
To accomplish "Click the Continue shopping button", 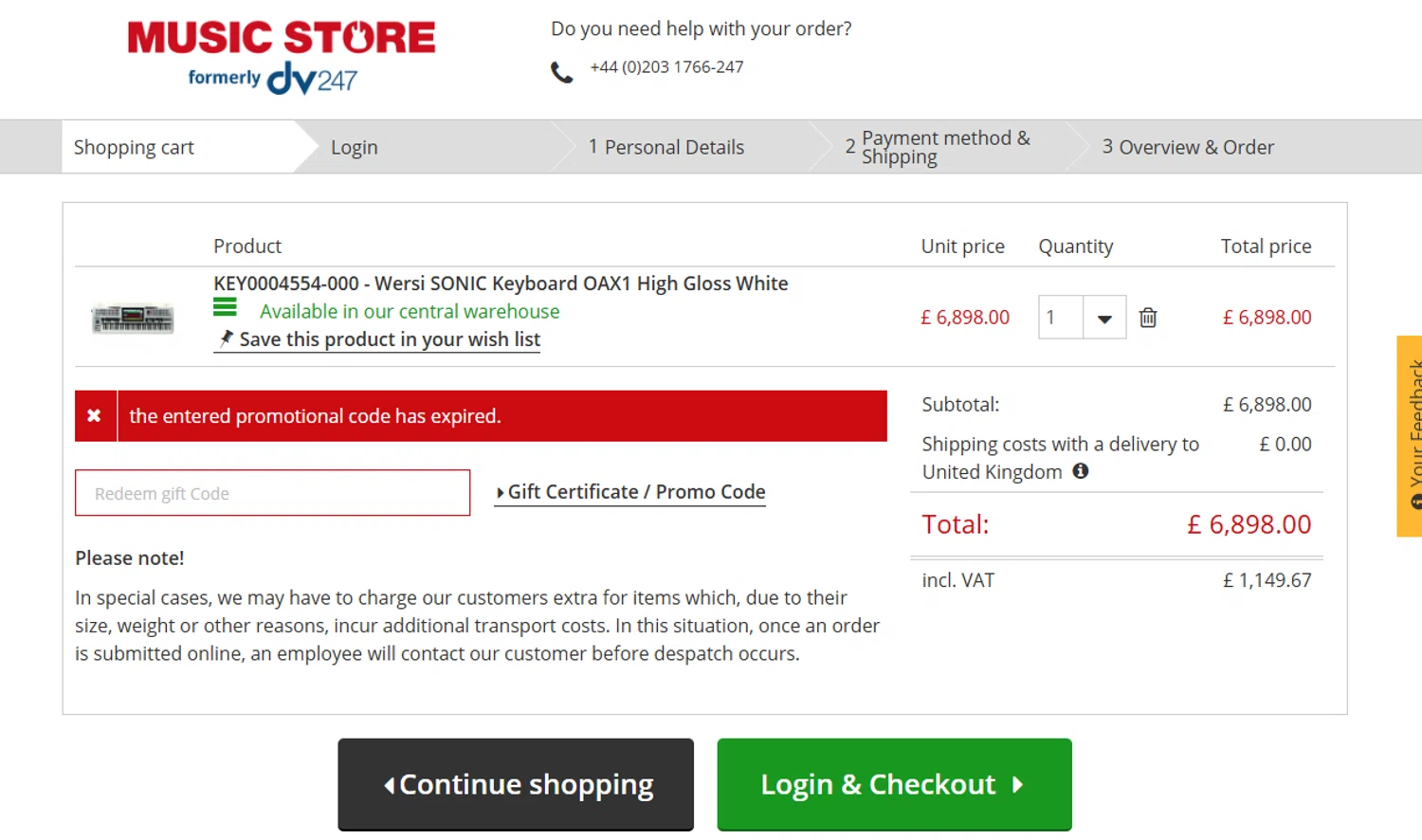I will pos(516,784).
